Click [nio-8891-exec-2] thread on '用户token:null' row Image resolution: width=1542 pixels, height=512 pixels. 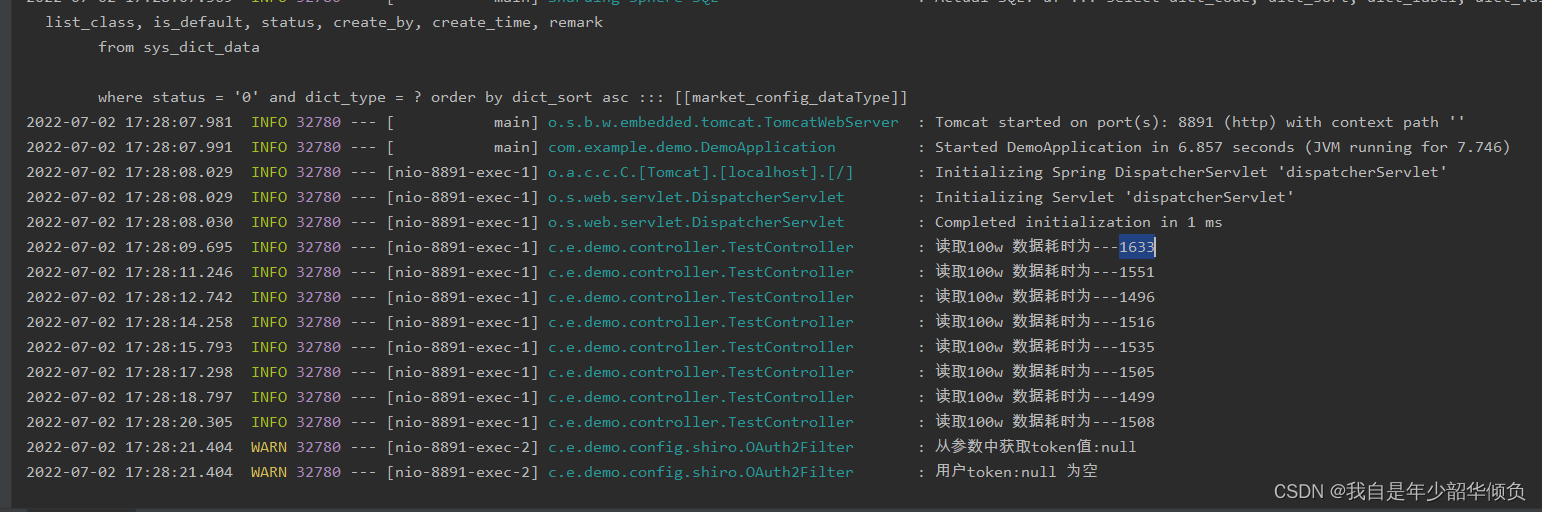coord(463,472)
